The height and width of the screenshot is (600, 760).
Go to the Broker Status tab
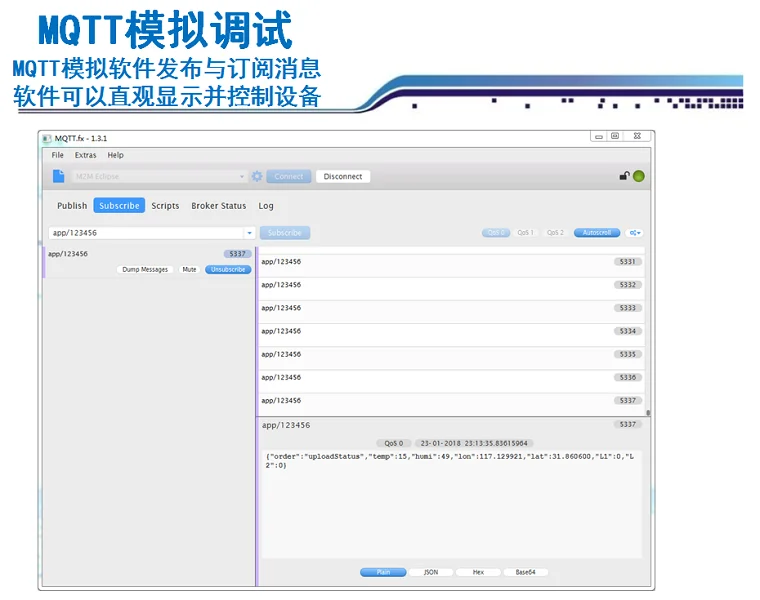[x=219, y=205]
